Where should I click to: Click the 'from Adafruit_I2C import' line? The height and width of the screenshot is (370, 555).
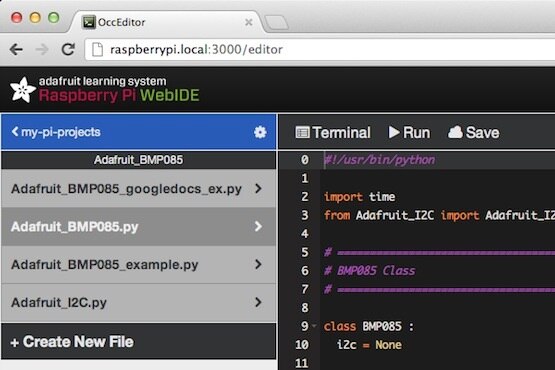[x=439, y=215]
